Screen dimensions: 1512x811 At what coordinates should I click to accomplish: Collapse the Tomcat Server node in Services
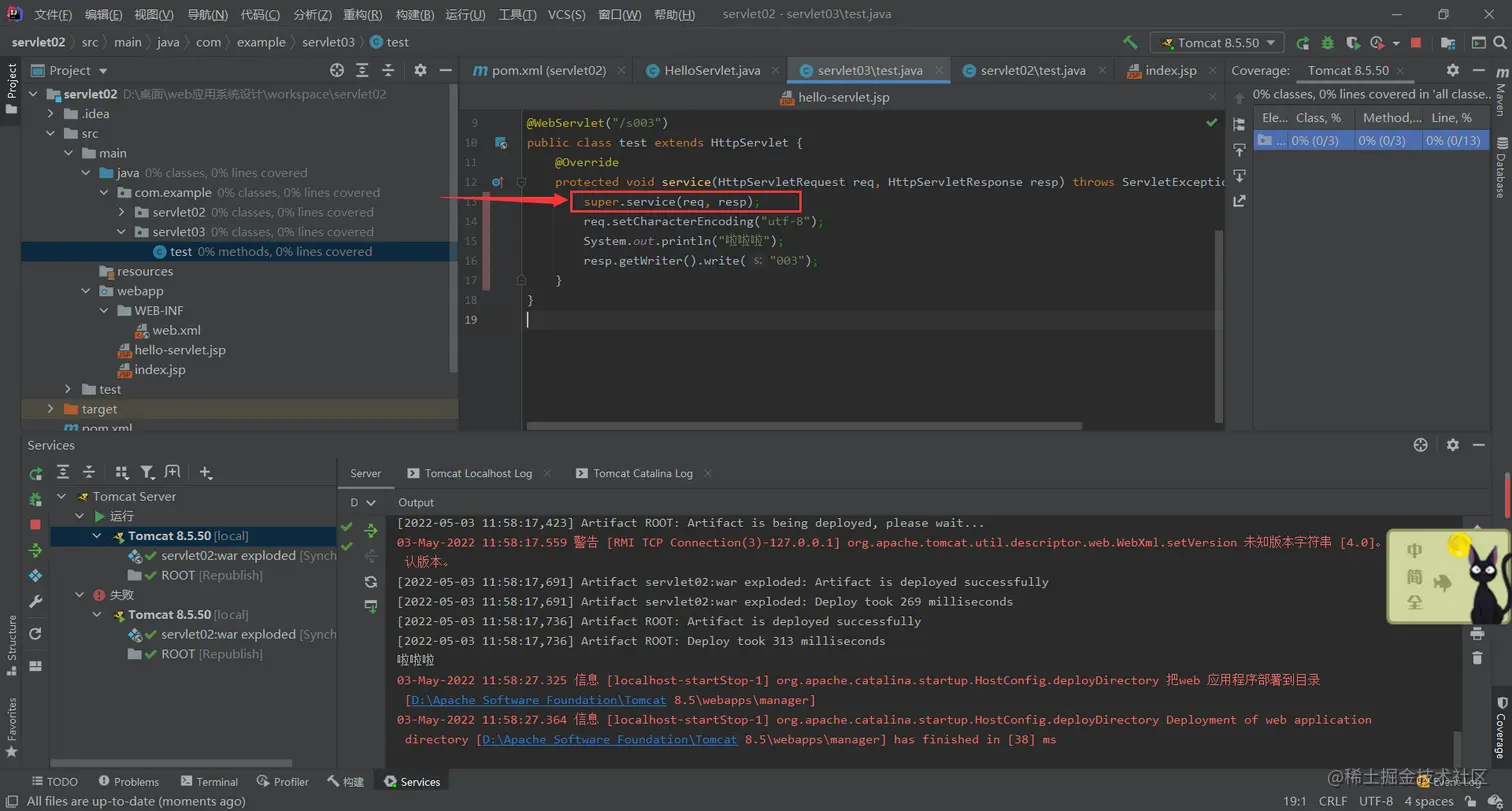tap(61, 497)
